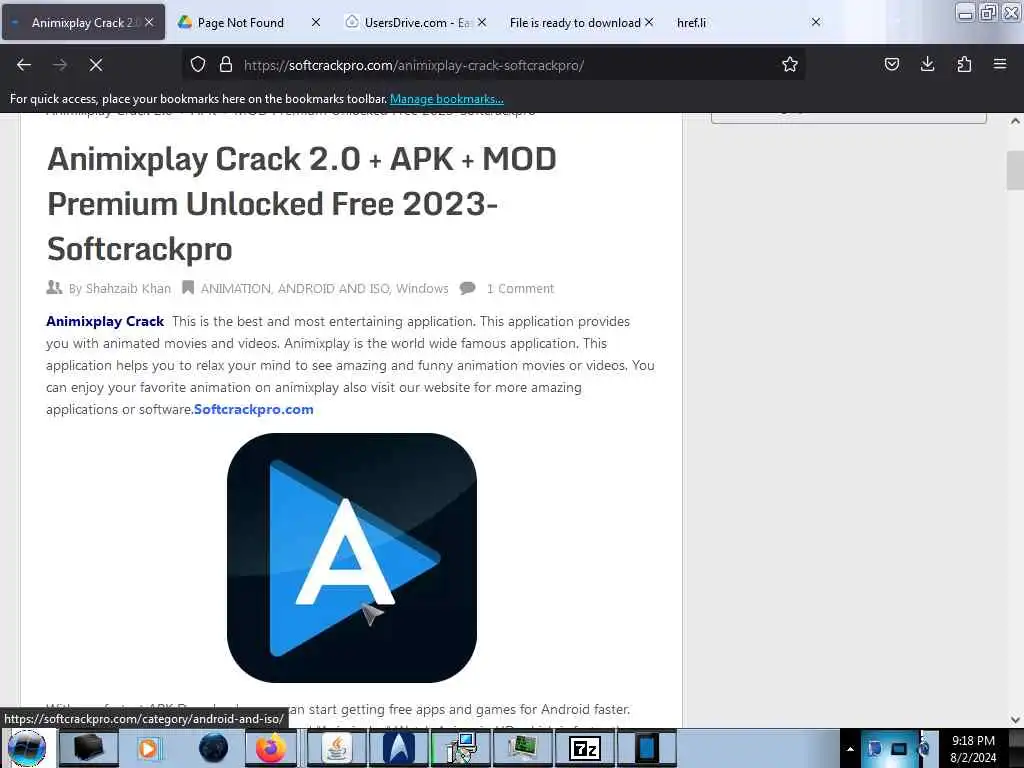The height and width of the screenshot is (768, 1024).
Task: Save page to Pocket
Action: tap(891, 64)
